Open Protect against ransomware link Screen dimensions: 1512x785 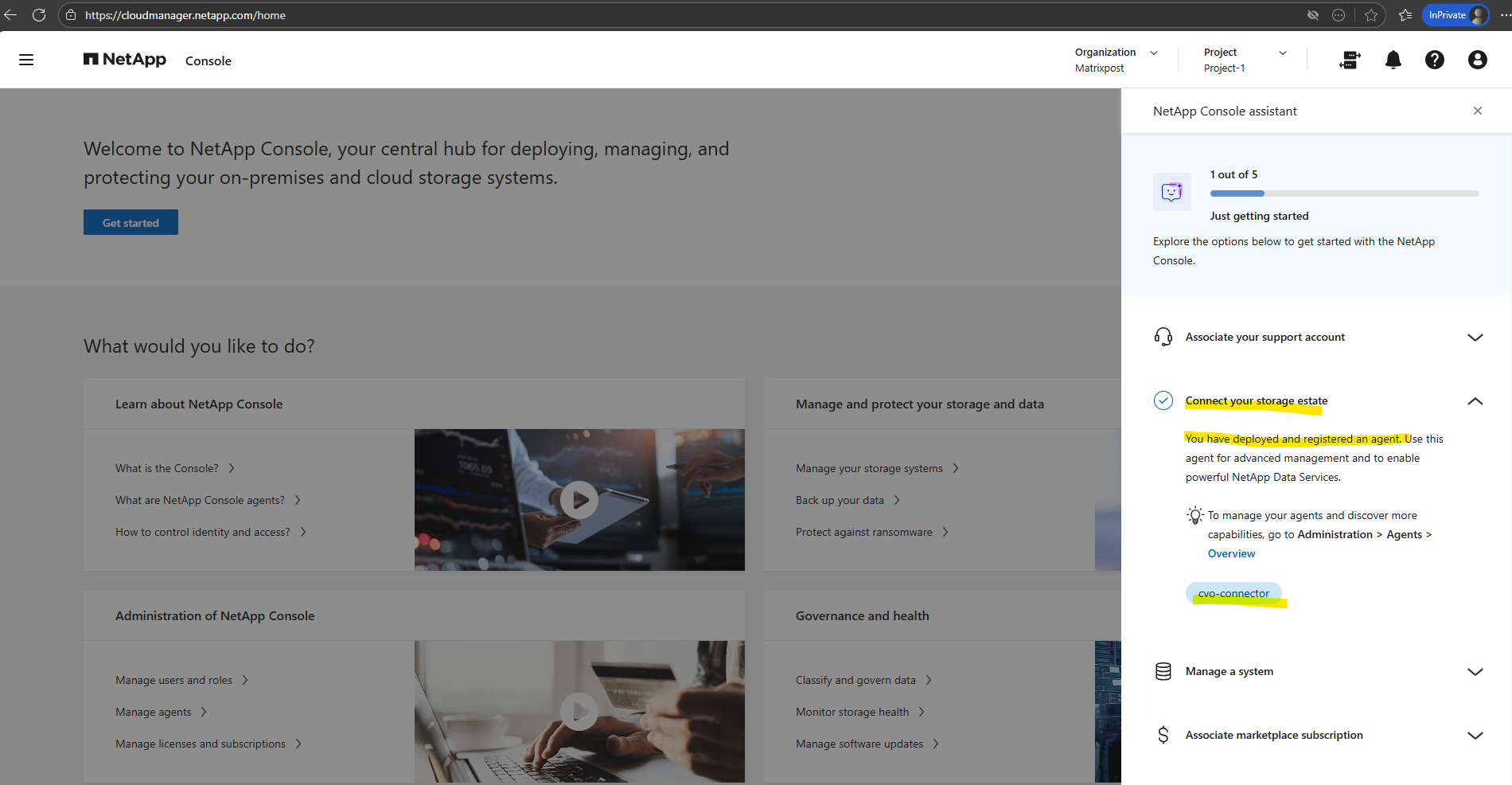pyautogui.click(x=872, y=532)
